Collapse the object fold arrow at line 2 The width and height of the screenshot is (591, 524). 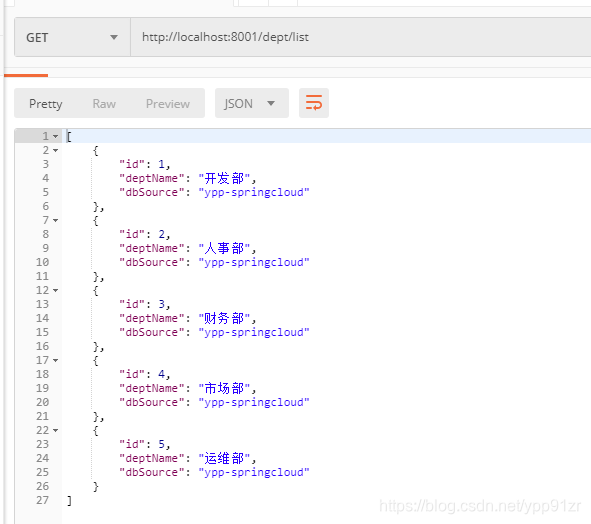click(x=56, y=150)
